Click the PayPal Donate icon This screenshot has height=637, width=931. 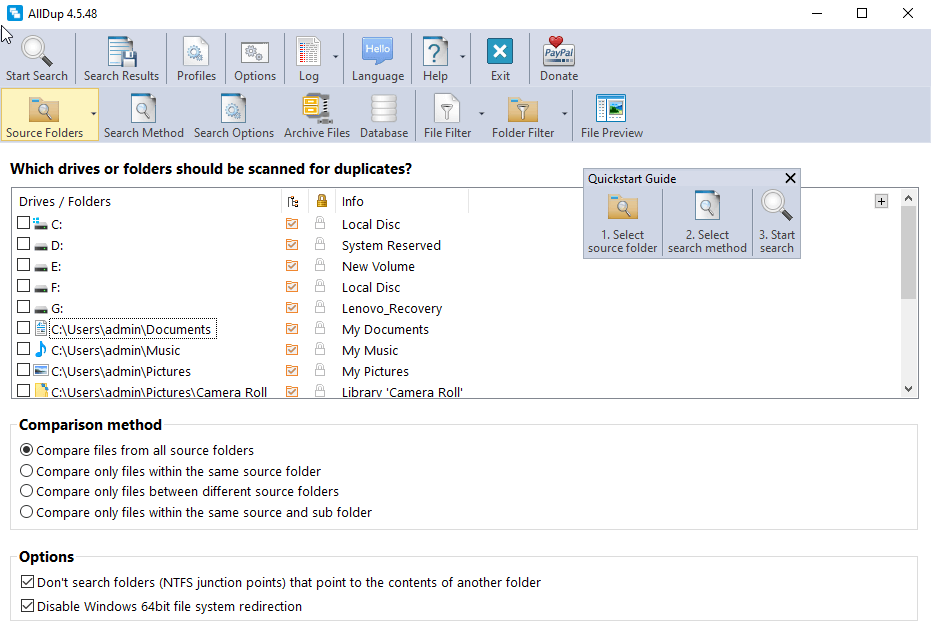pyautogui.click(x=558, y=50)
